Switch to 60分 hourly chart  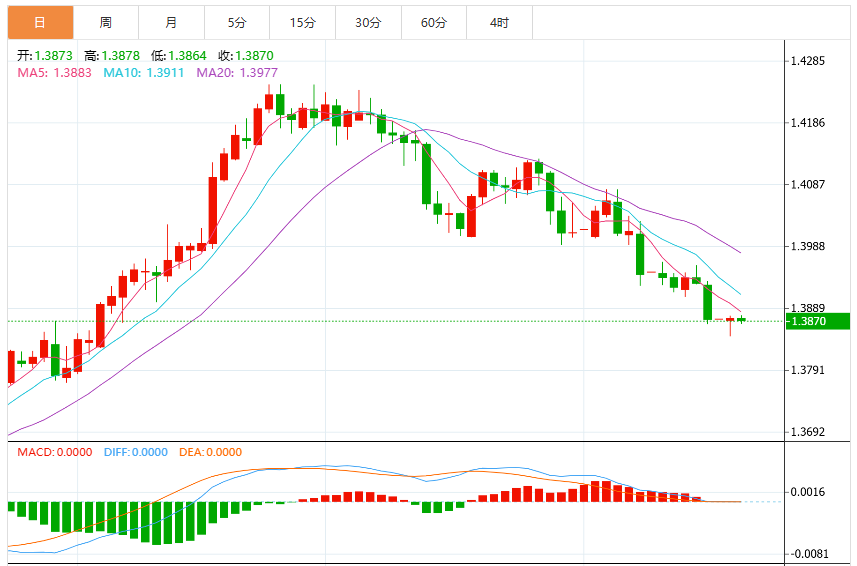click(433, 23)
